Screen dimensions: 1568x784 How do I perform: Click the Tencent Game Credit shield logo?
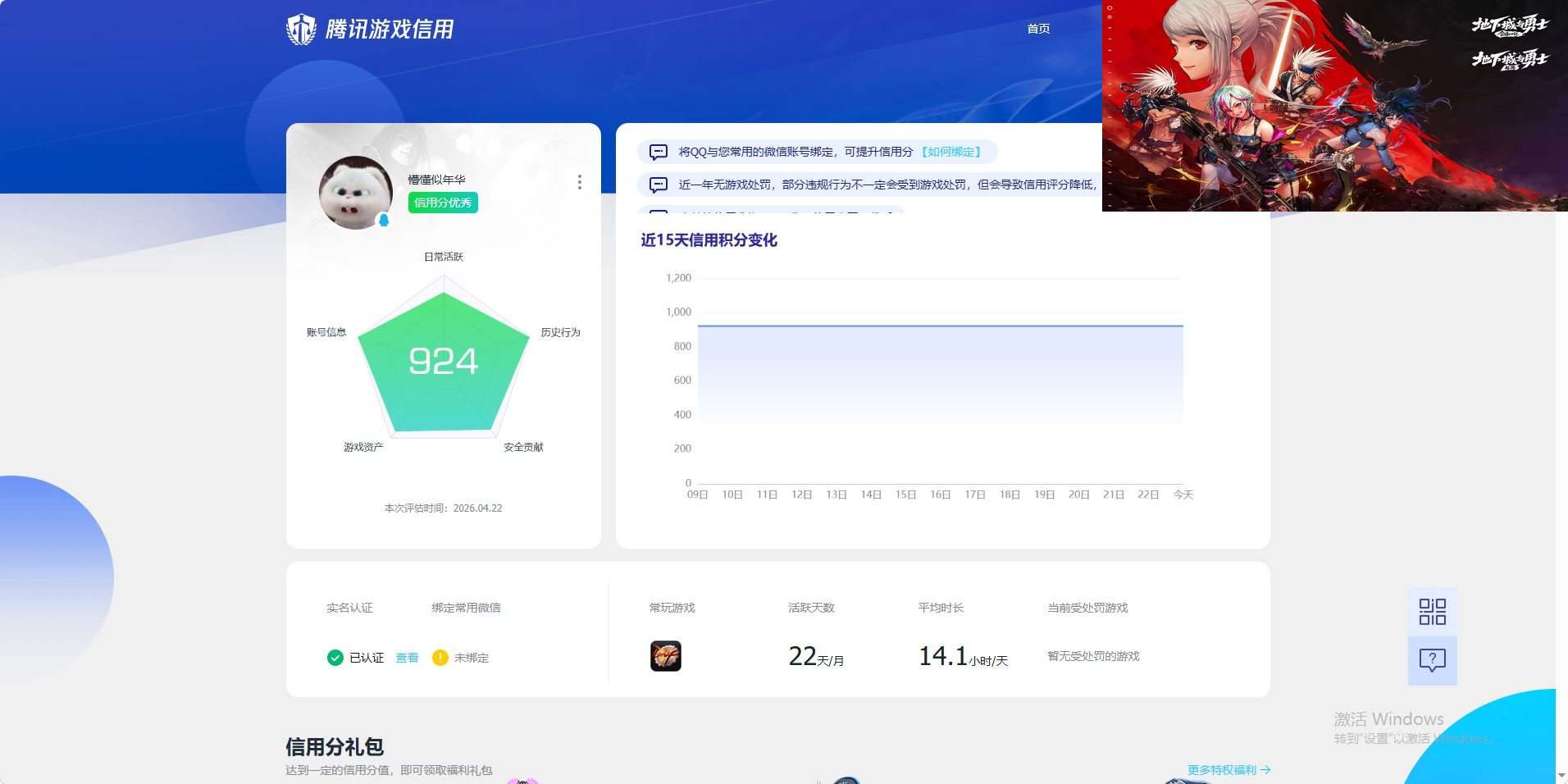[x=301, y=30]
